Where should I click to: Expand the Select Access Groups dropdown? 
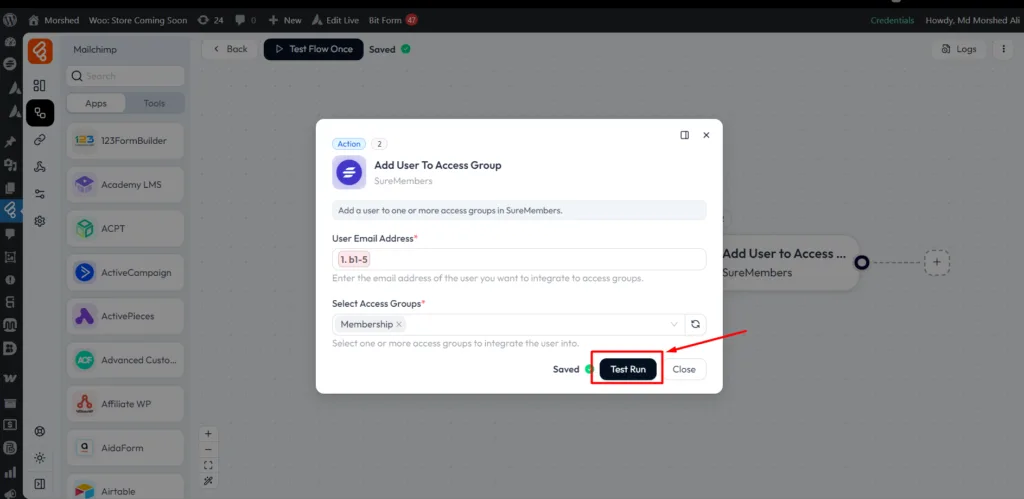(x=674, y=324)
